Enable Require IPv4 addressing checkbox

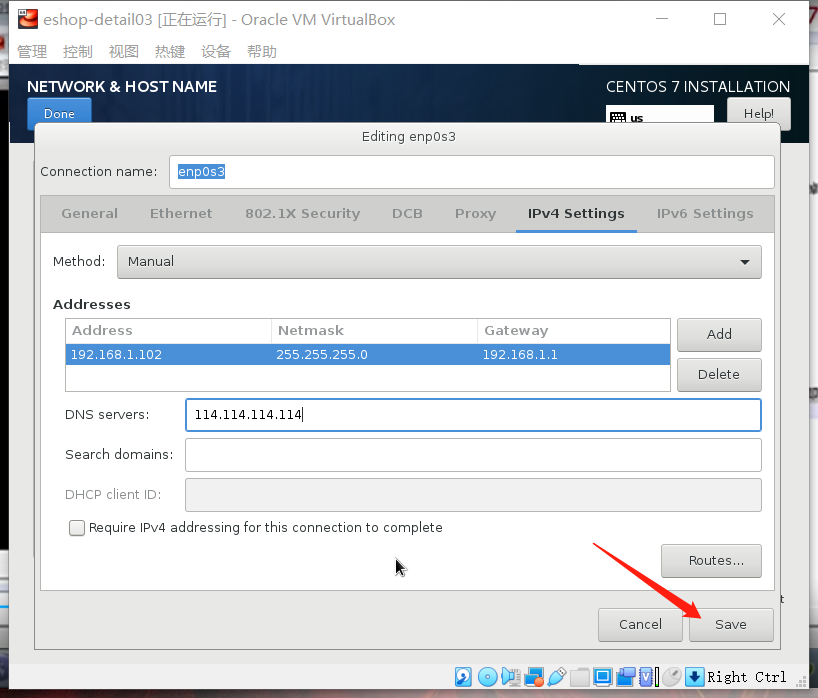[x=77, y=528]
